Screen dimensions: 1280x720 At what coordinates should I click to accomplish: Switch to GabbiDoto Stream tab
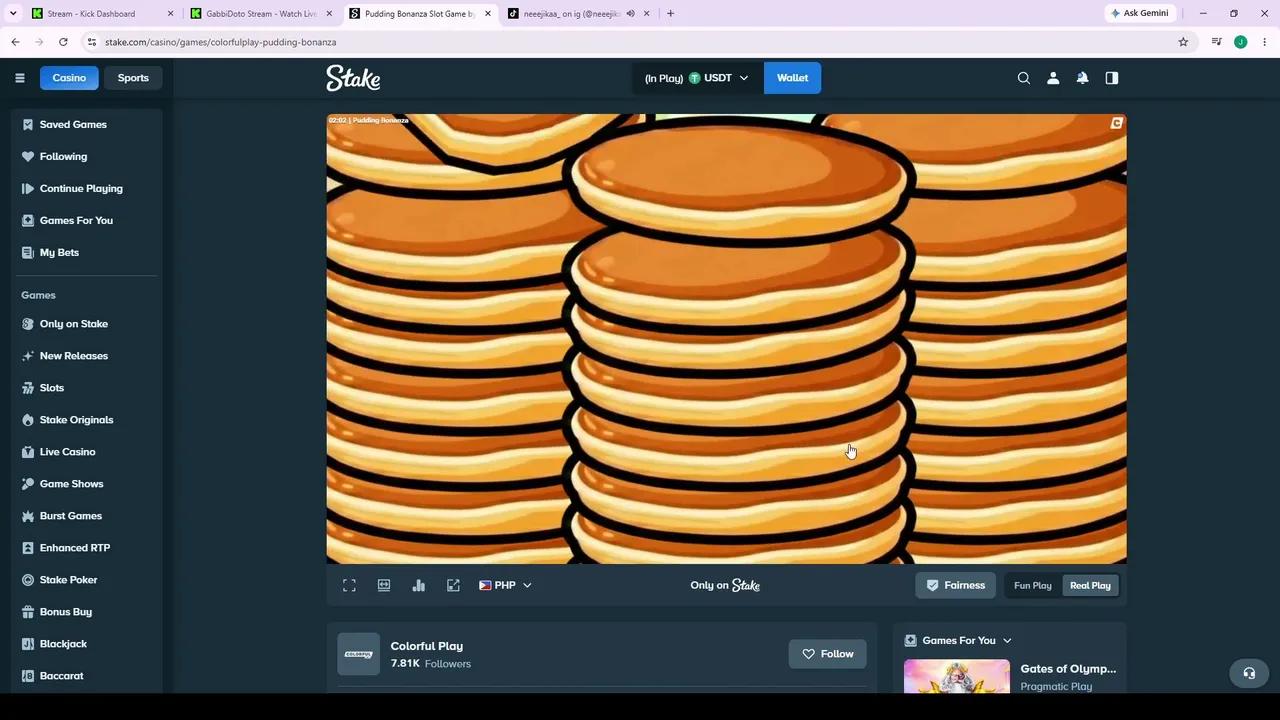coord(261,13)
